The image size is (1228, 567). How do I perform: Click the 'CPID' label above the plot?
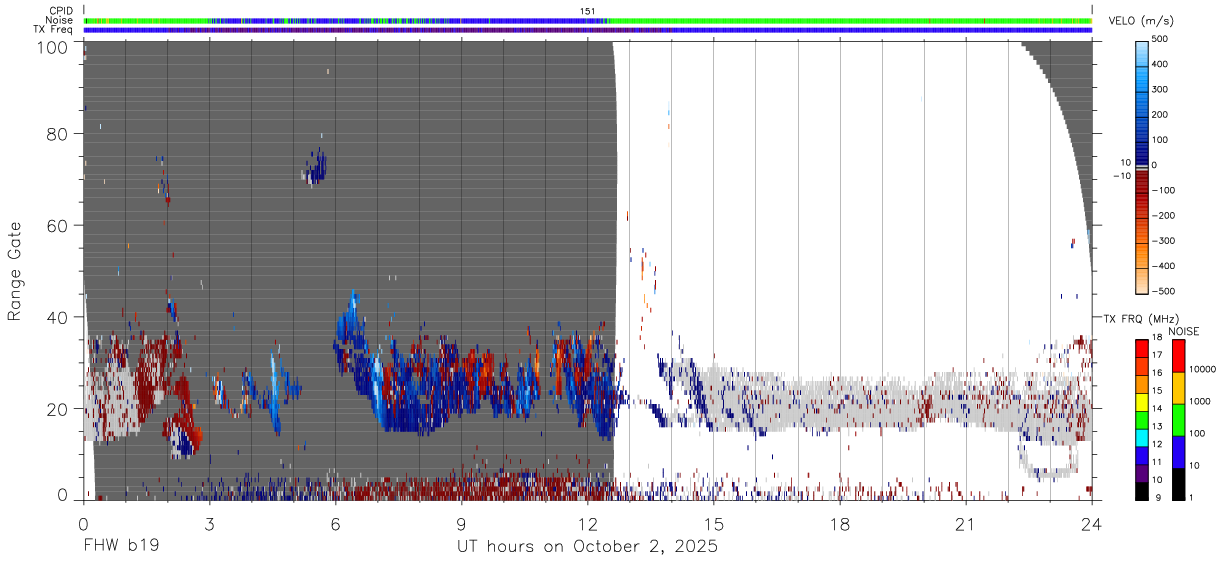pyautogui.click(x=60, y=11)
